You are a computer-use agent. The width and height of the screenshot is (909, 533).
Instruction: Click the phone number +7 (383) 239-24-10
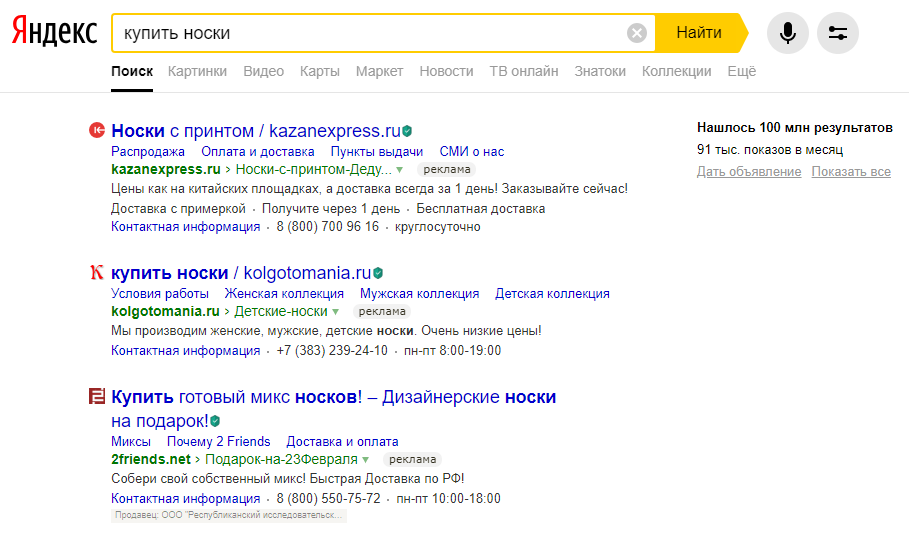pos(332,351)
